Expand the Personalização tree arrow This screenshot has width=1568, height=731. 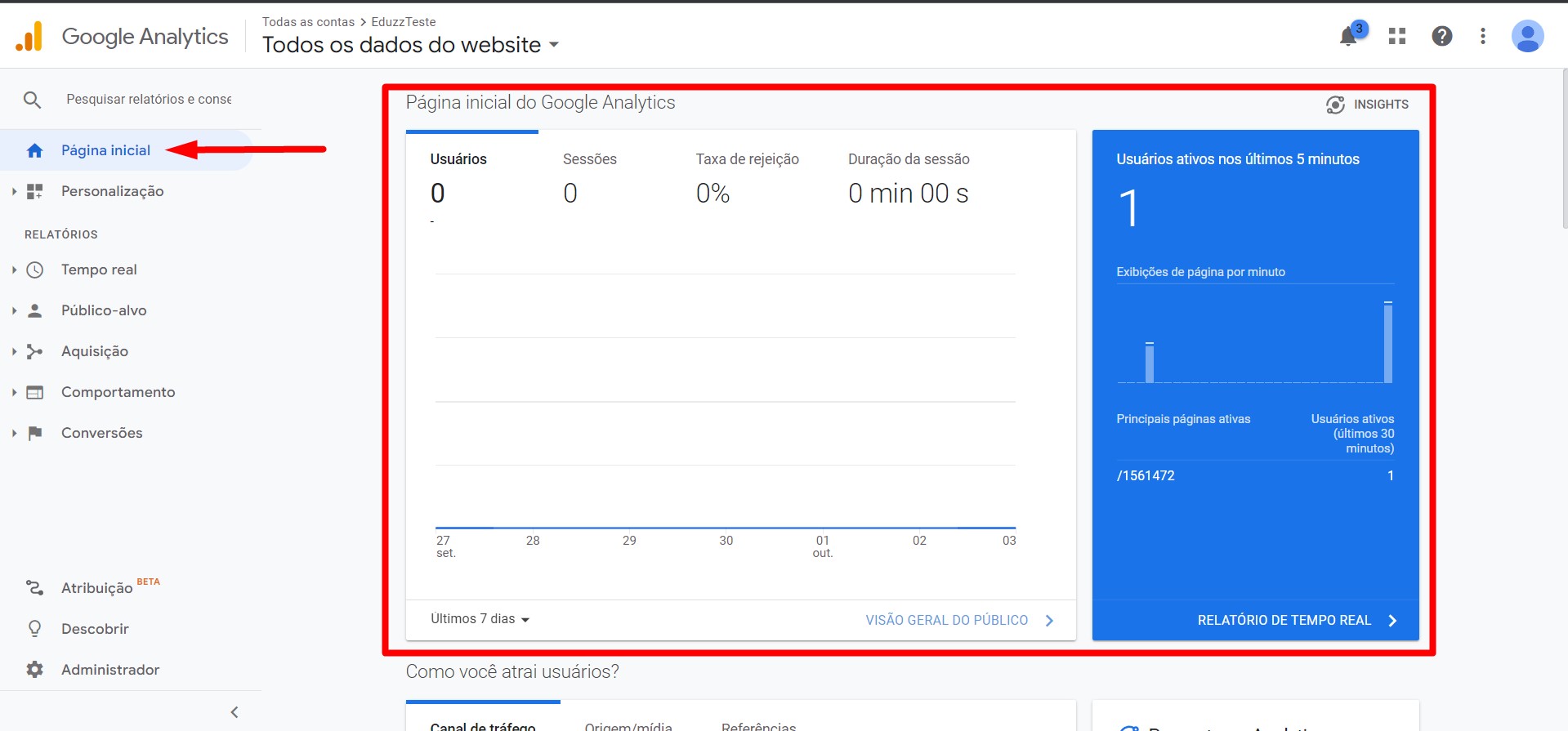(x=14, y=191)
